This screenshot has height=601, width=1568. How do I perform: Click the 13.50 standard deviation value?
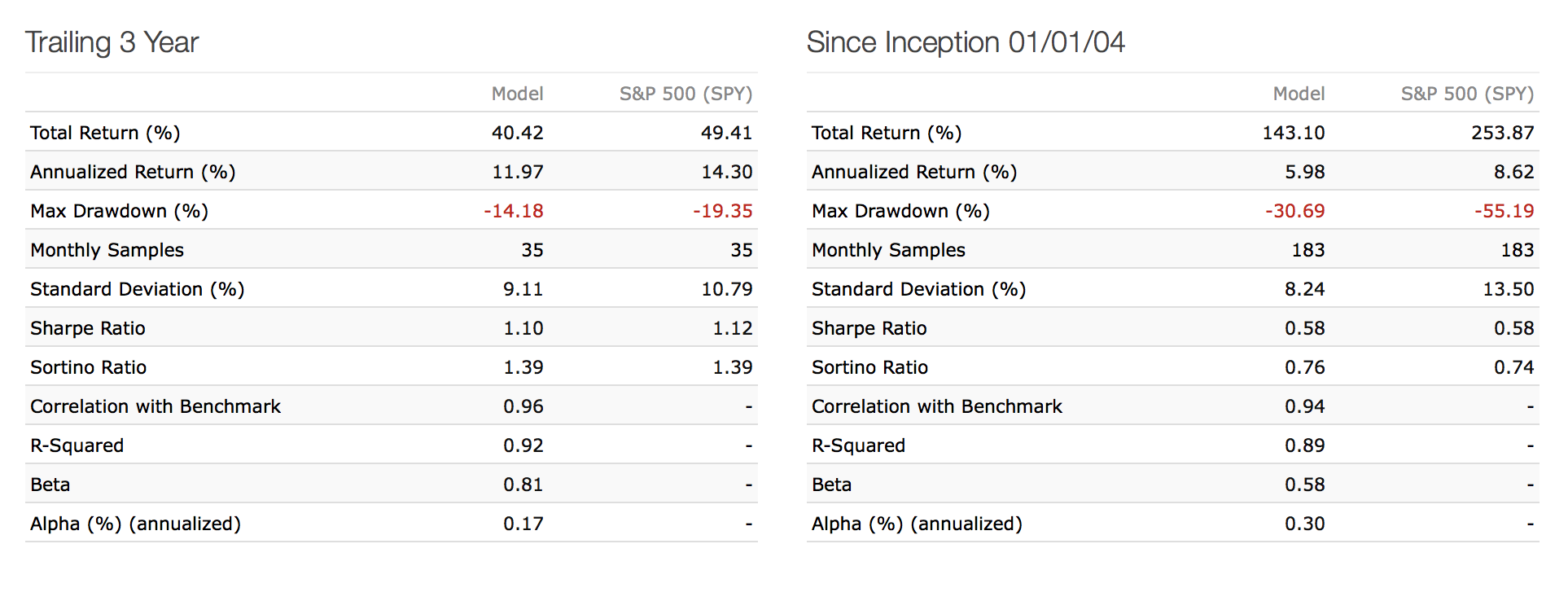(1508, 289)
